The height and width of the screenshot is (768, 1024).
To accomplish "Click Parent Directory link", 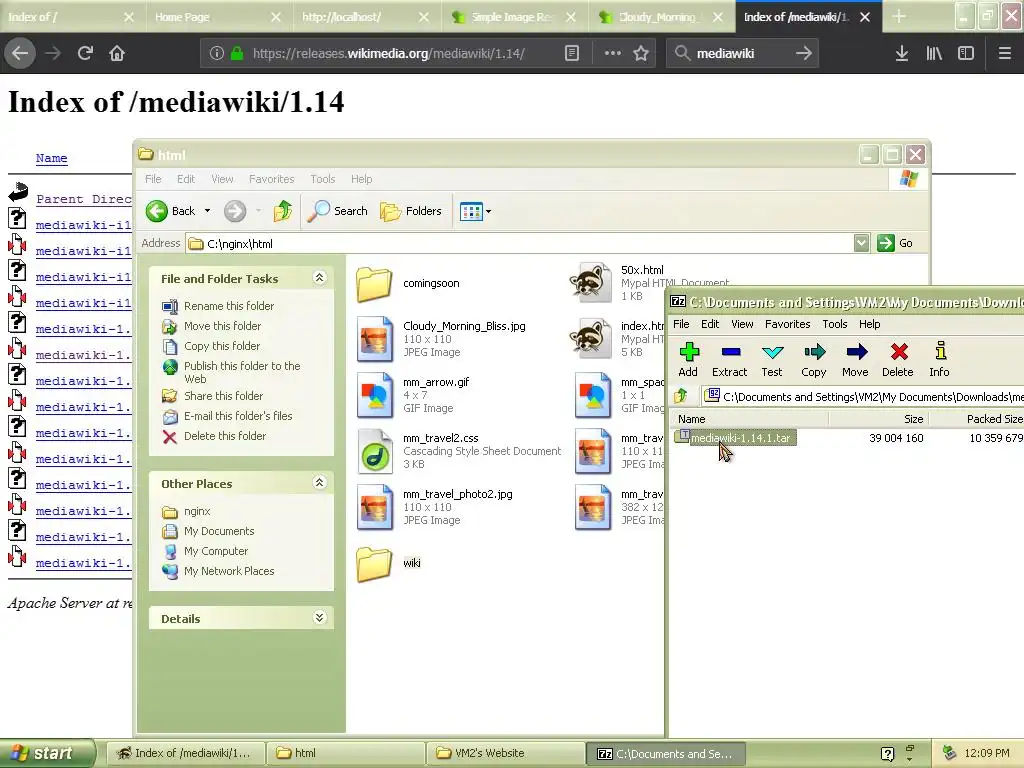I will 84,199.
